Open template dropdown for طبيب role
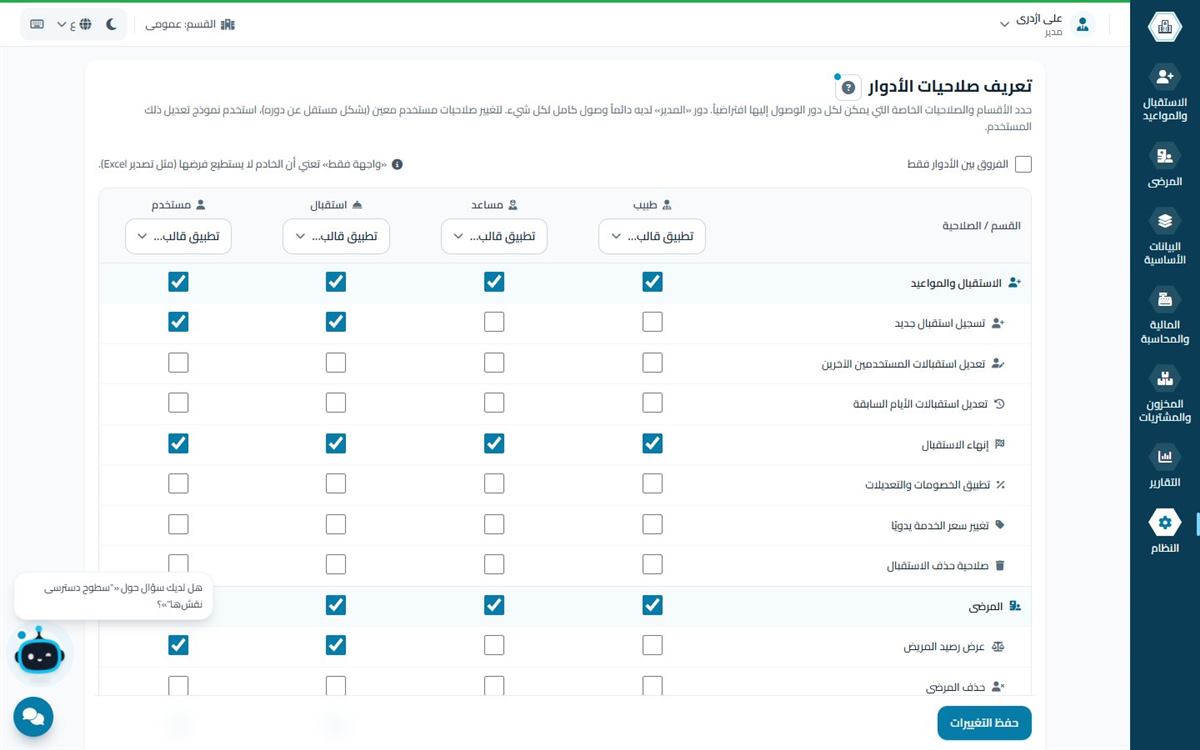The width and height of the screenshot is (1200, 750). (x=652, y=237)
